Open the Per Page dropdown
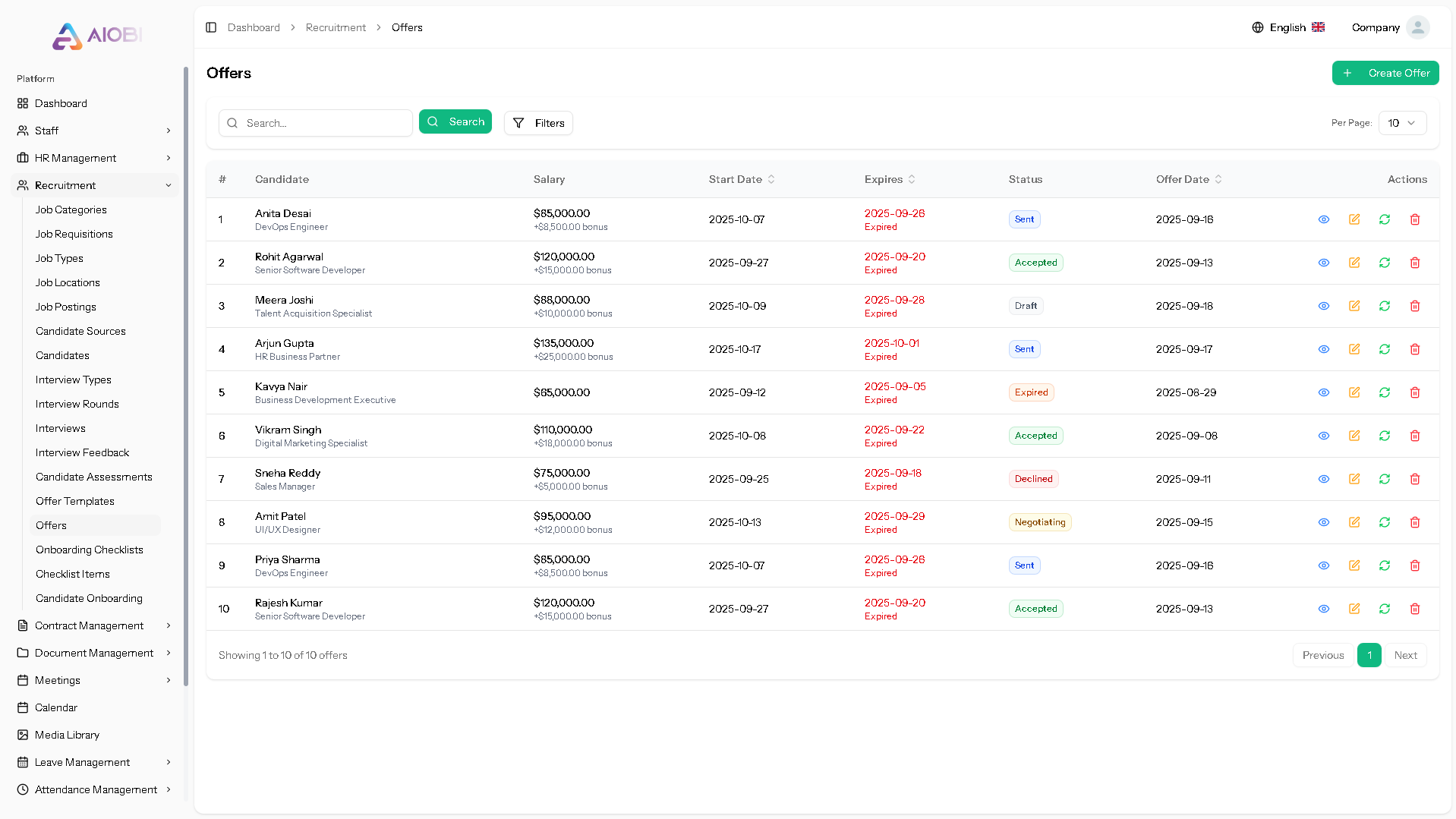Screen dimensions: 1456x819 [1401, 123]
